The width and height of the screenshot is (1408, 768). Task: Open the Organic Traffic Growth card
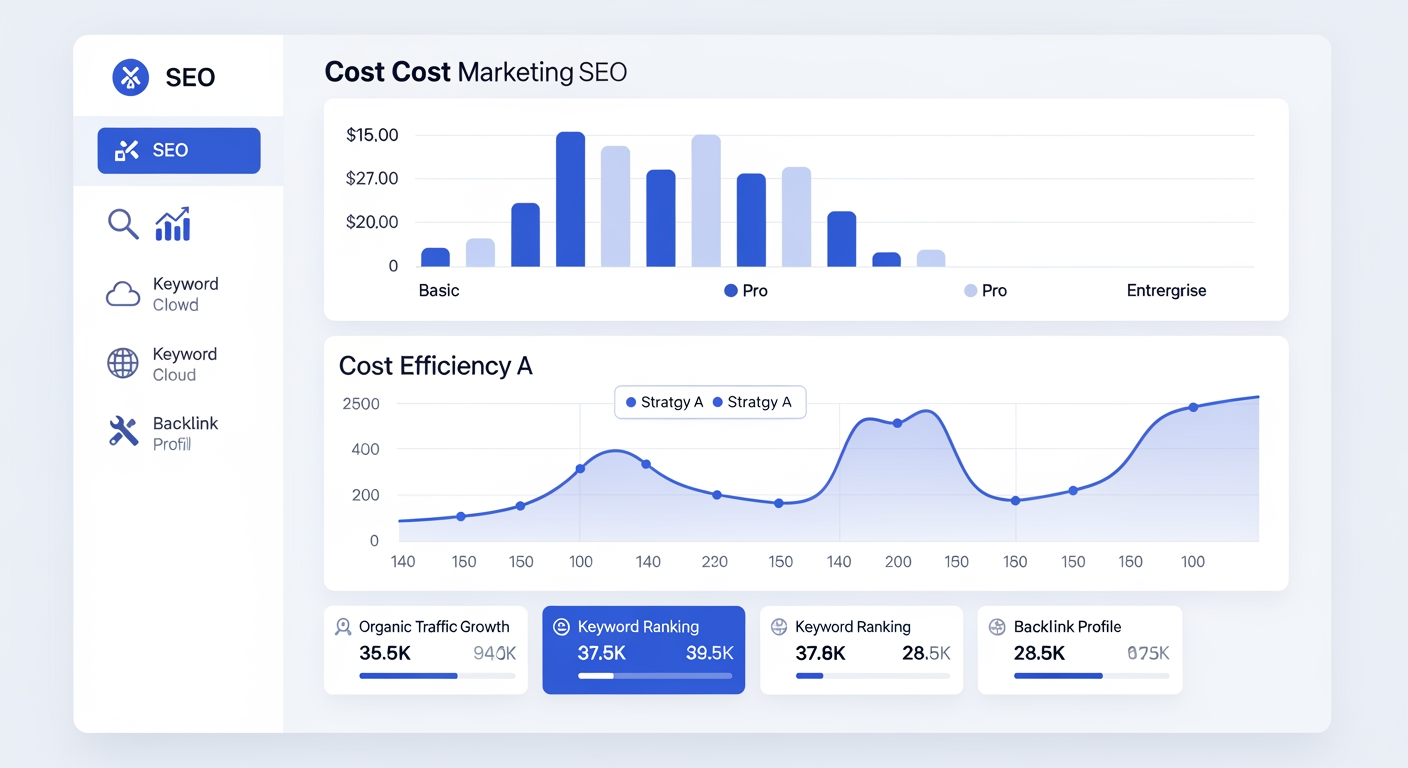[x=425, y=650]
